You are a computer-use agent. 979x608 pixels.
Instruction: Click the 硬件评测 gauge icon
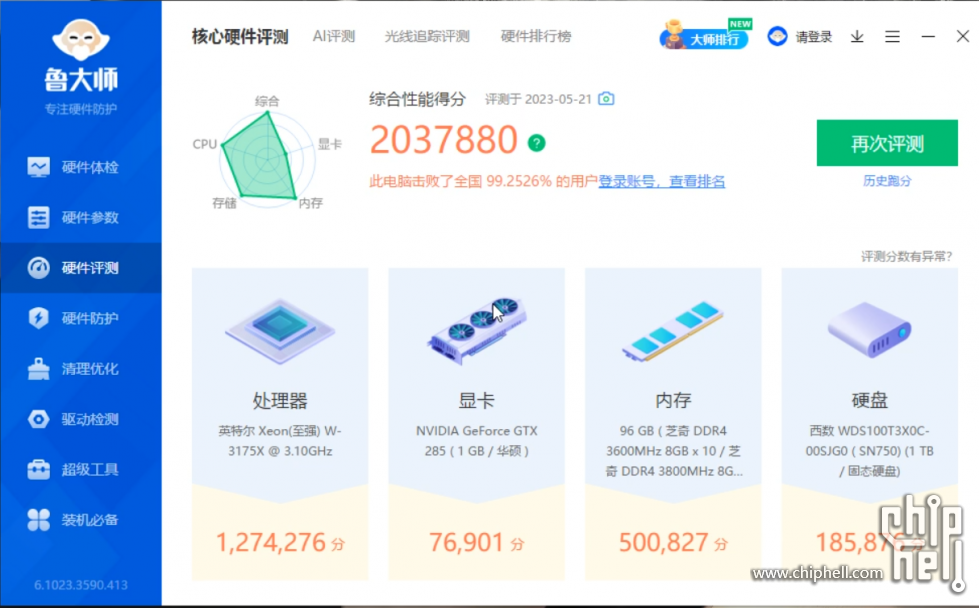pyautogui.click(x=38, y=268)
